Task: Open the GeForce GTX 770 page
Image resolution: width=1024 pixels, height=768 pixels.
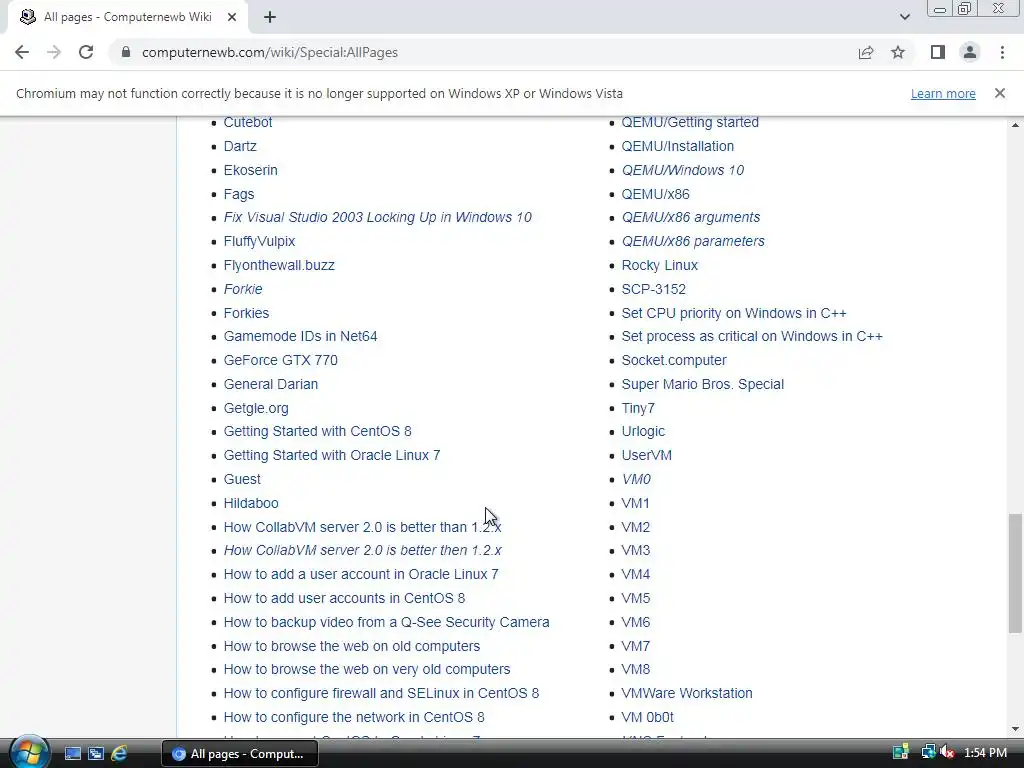Action: [281, 360]
